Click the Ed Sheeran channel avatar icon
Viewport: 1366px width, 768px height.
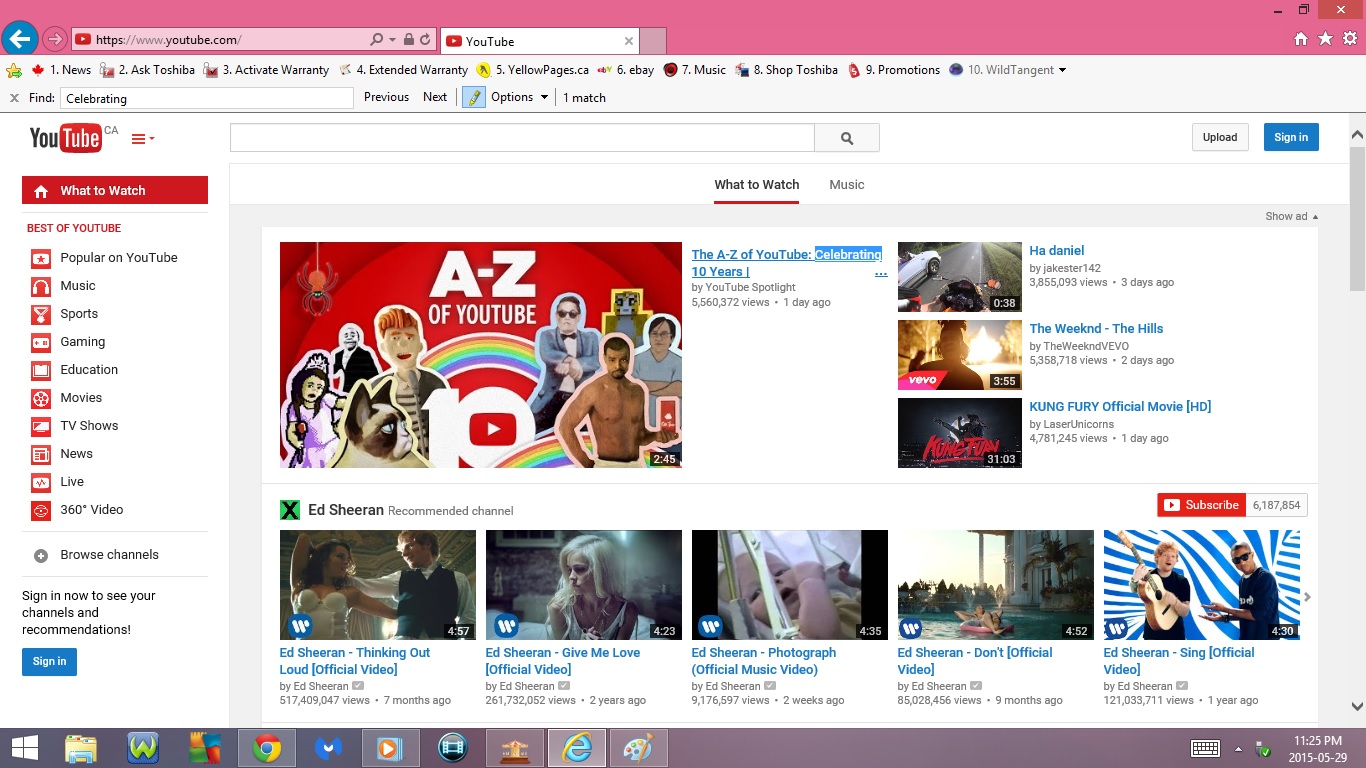click(x=290, y=510)
